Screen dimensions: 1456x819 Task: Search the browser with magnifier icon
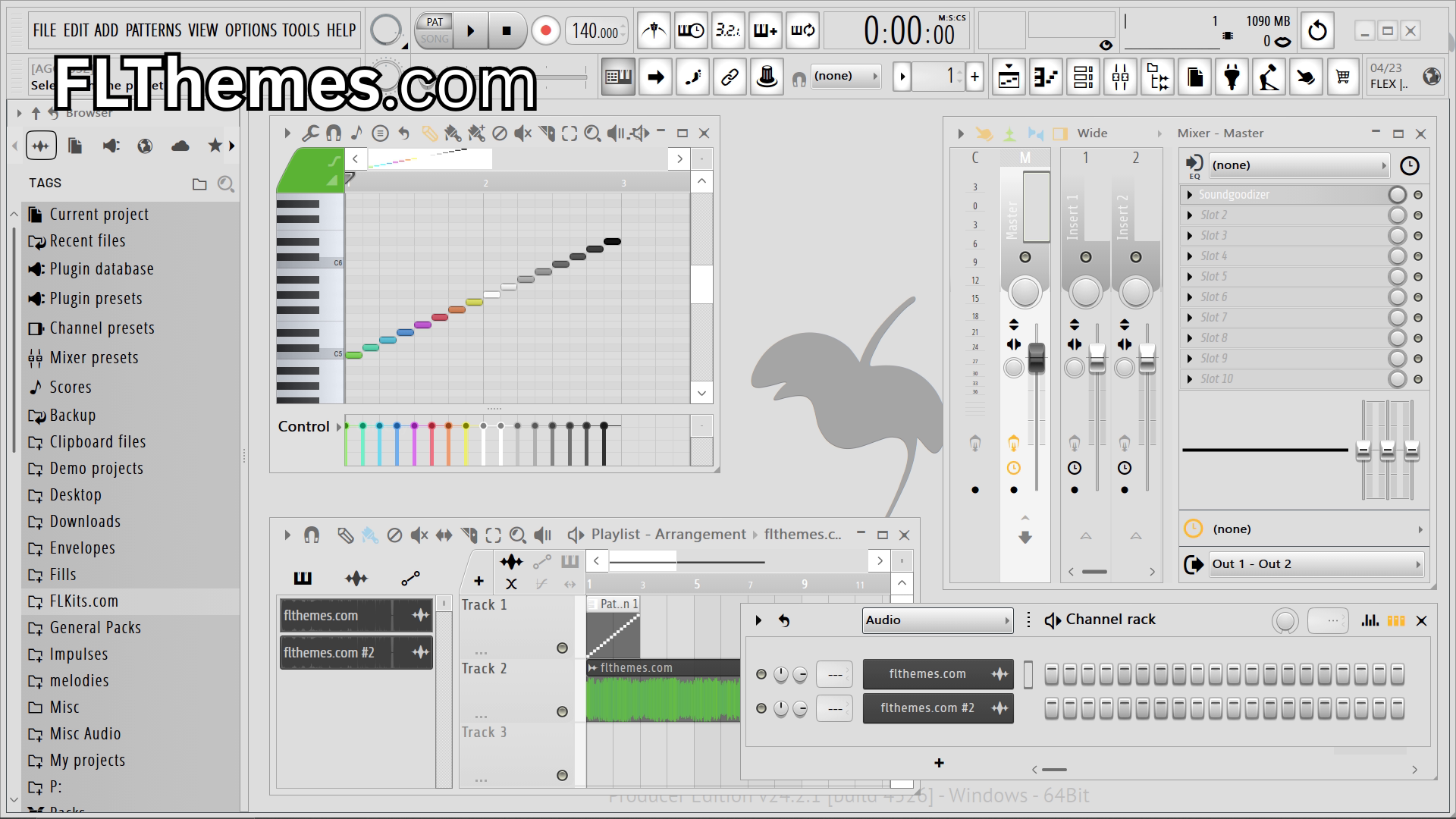point(225,184)
